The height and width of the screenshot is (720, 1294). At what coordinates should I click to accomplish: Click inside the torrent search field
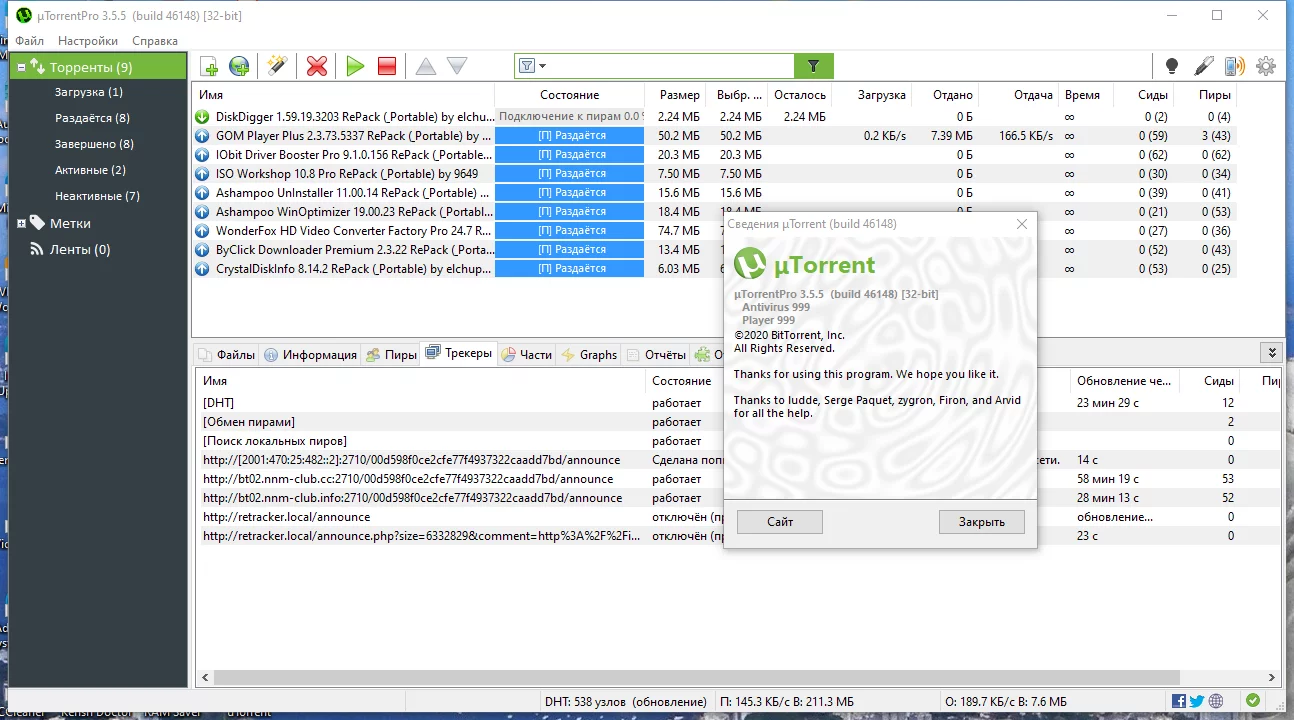(x=670, y=66)
